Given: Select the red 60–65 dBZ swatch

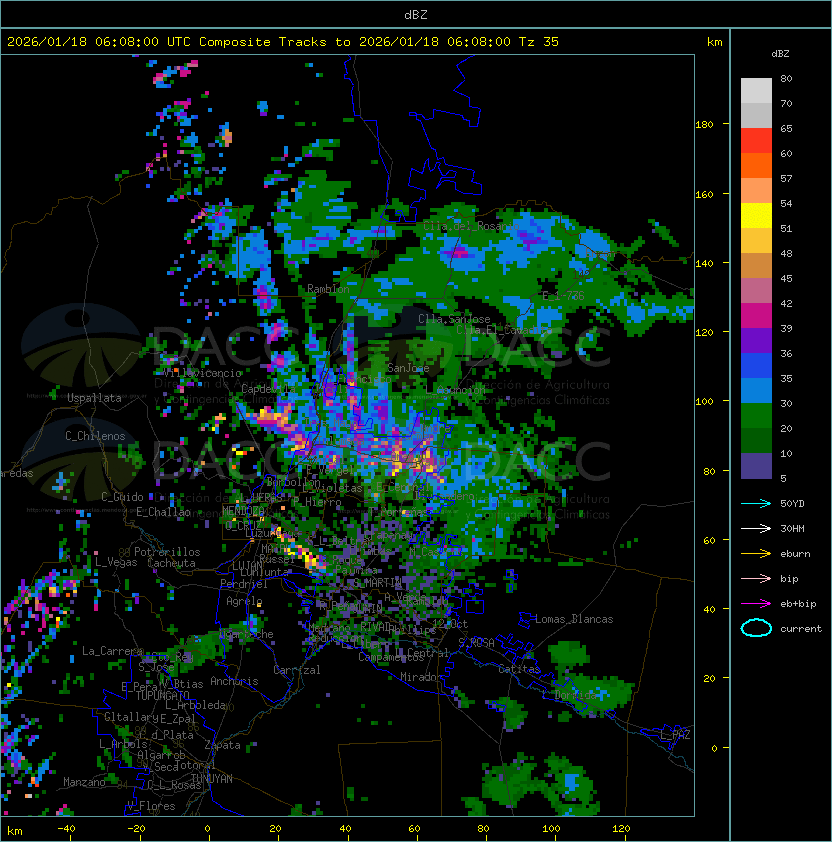Looking at the screenshot, I should pyautogui.click(x=756, y=141).
